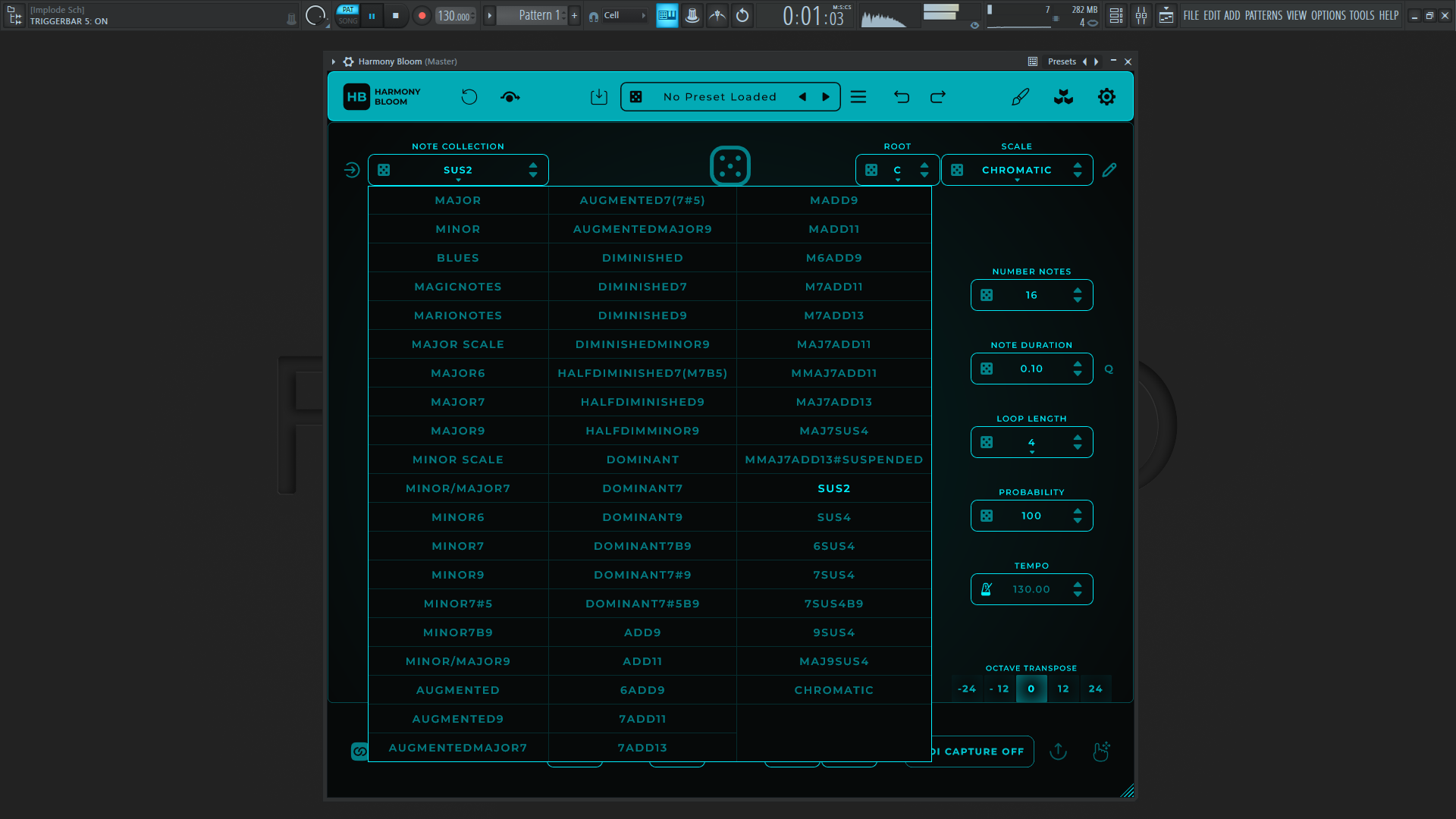Viewport: 1456px width, 819px height.
Task: Click the FL Studio tempo 130.000 field
Action: tap(455, 15)
